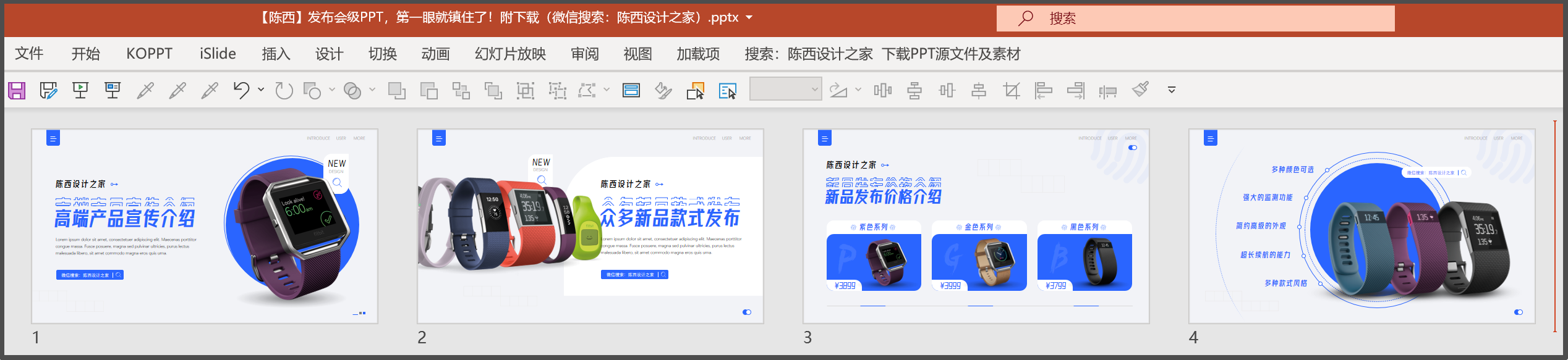
Task: Open the 幻灯片放映 tab
Action: click(x=510, y=54)
